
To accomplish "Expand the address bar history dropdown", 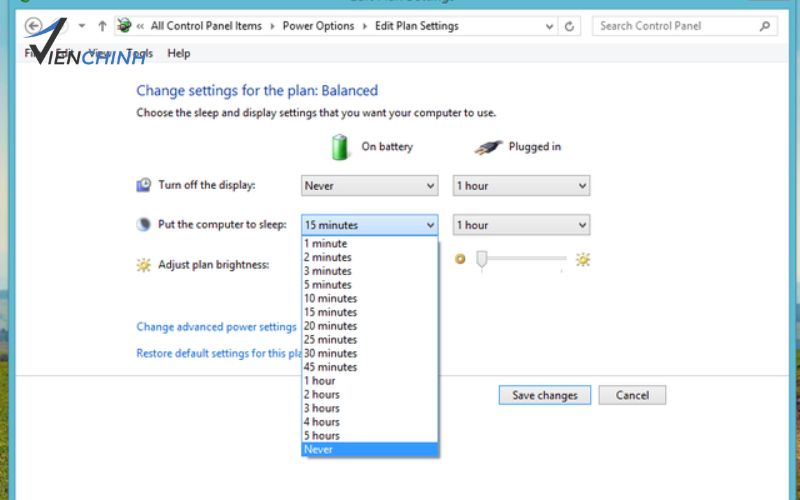I will (x=549, y=27).
